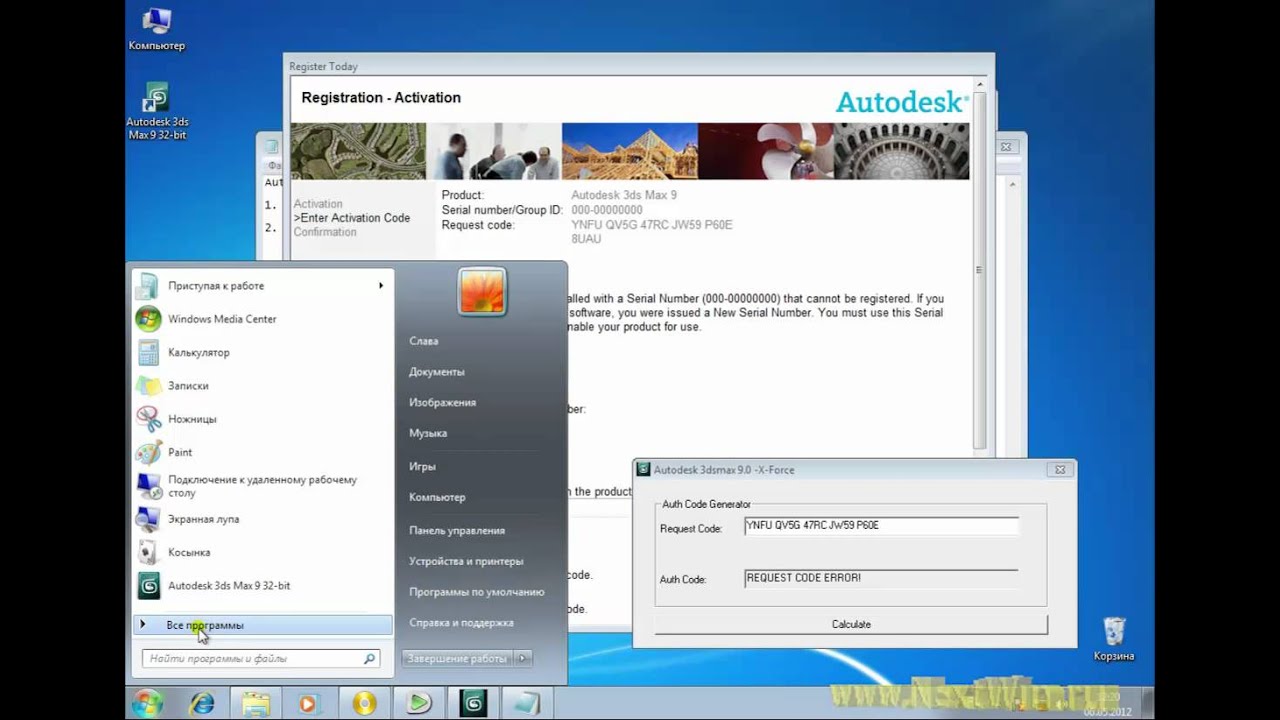The width and height of the screenshot is (1280, 720).
Task: Start the Ножницы snipping tool
Action: point(191,419)
